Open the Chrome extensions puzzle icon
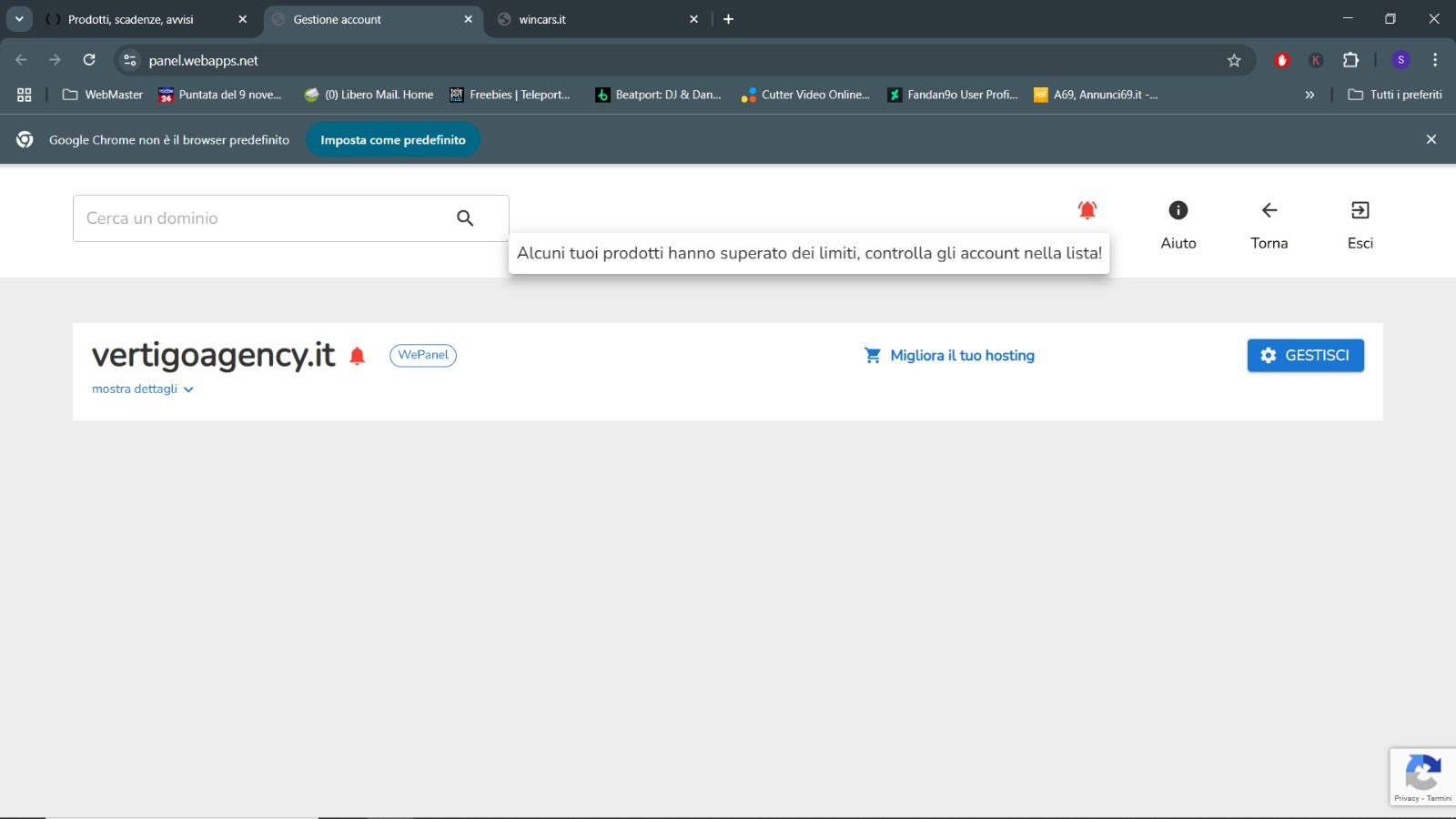Image resolution: width=1456 pixels, height=819 pixels. point(1350,60)
